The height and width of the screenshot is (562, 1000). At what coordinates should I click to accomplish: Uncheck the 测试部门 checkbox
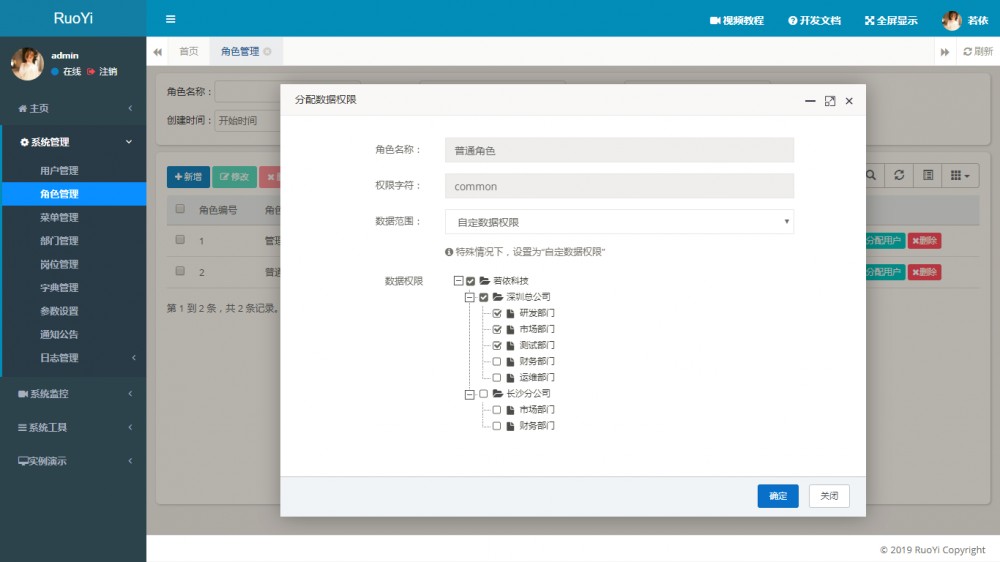coord(497,345)
